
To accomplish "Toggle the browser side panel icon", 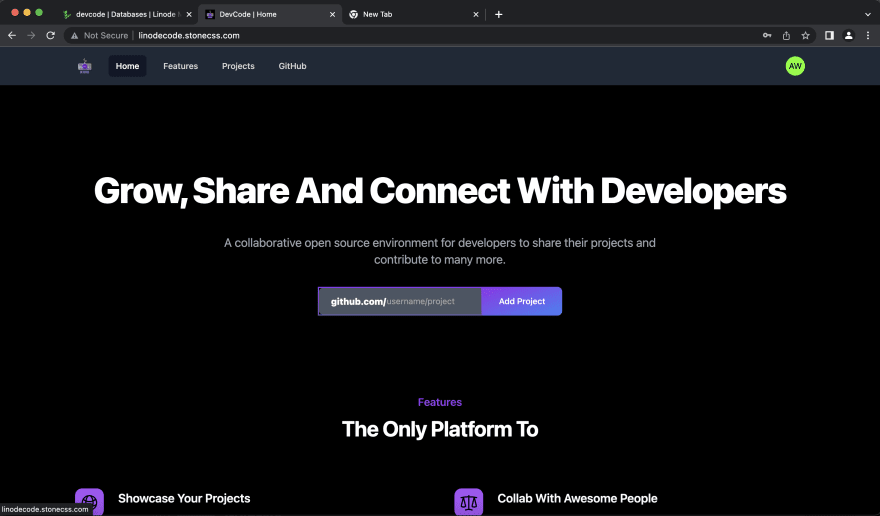I will point(829,35).
